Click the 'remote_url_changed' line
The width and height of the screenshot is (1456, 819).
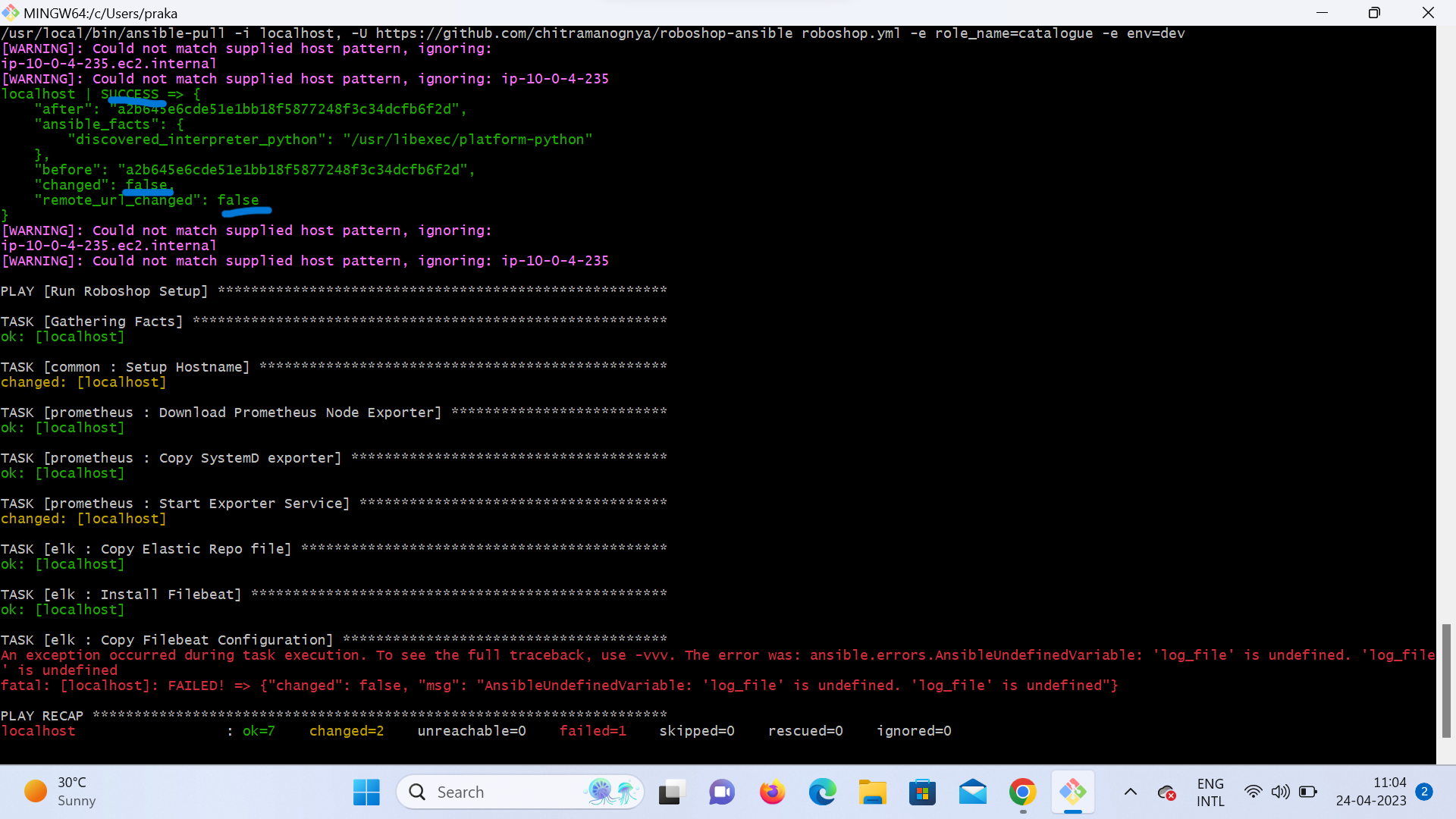[147, 200]
